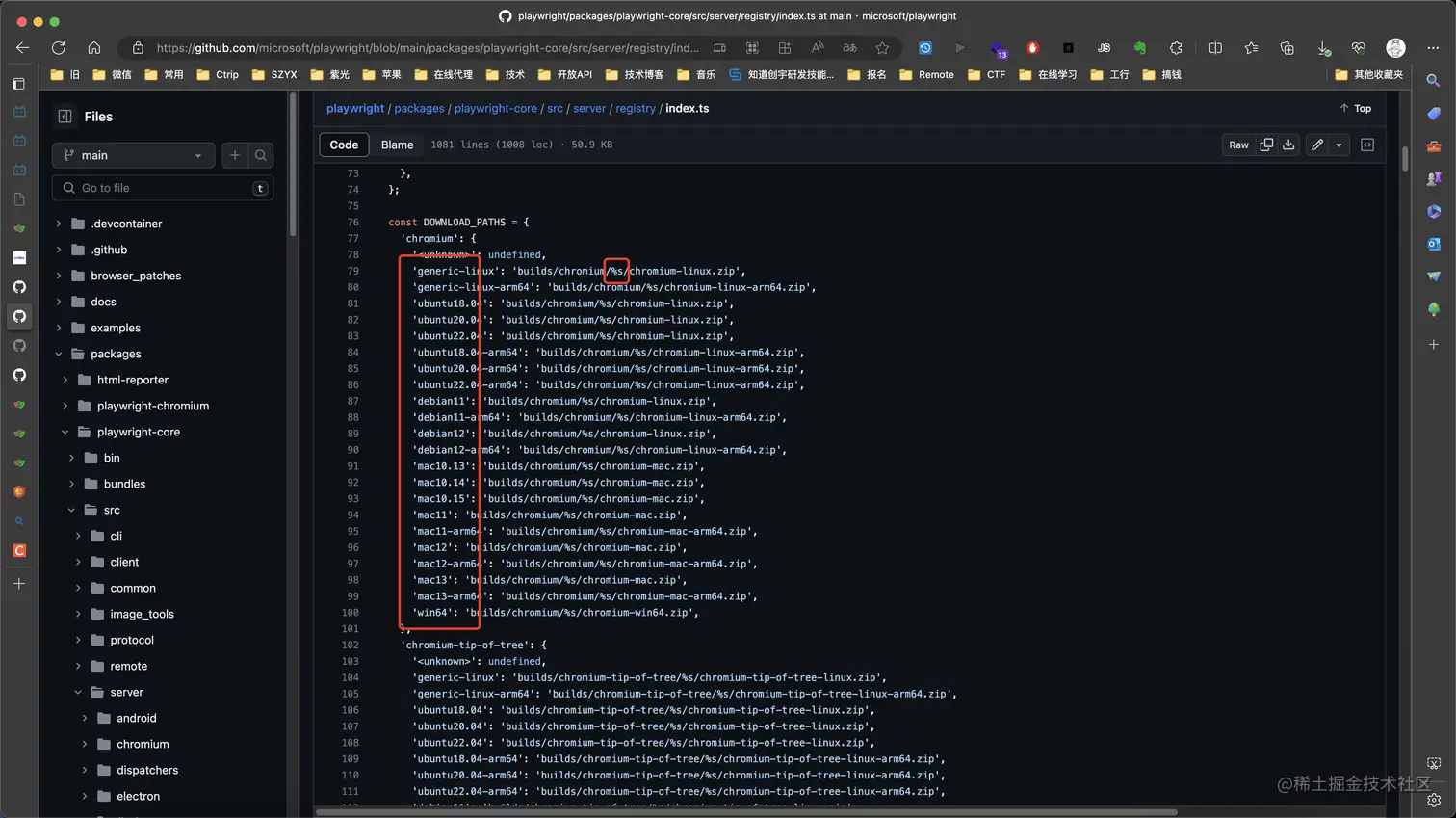The height and width of the screenshot is (818, 1456).
Task: Open the browser home page icon
Action: pyautogui.click(x=94, y=47)
